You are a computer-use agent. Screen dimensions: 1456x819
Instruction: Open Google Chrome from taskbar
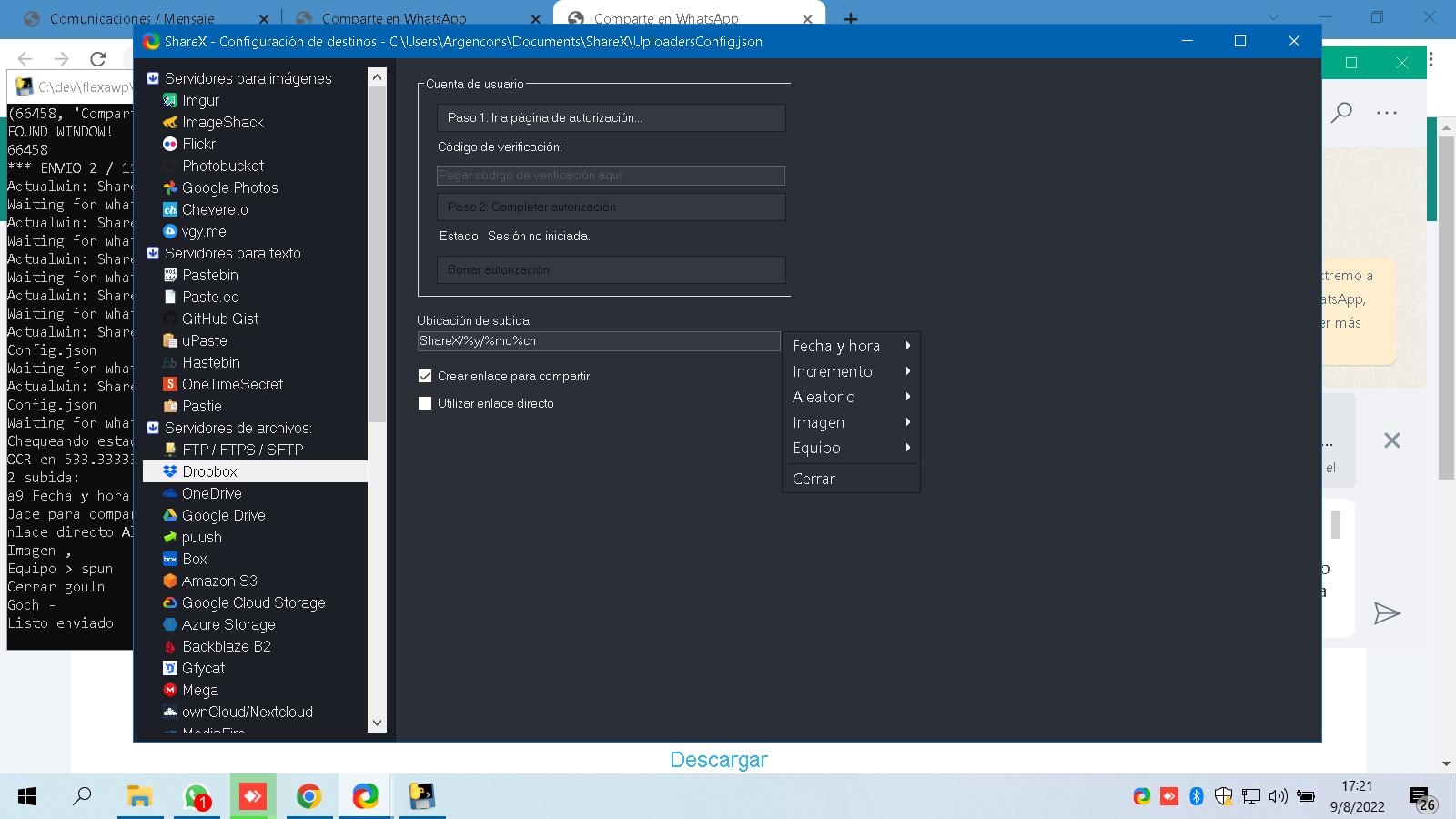click(x=308, y=797)
